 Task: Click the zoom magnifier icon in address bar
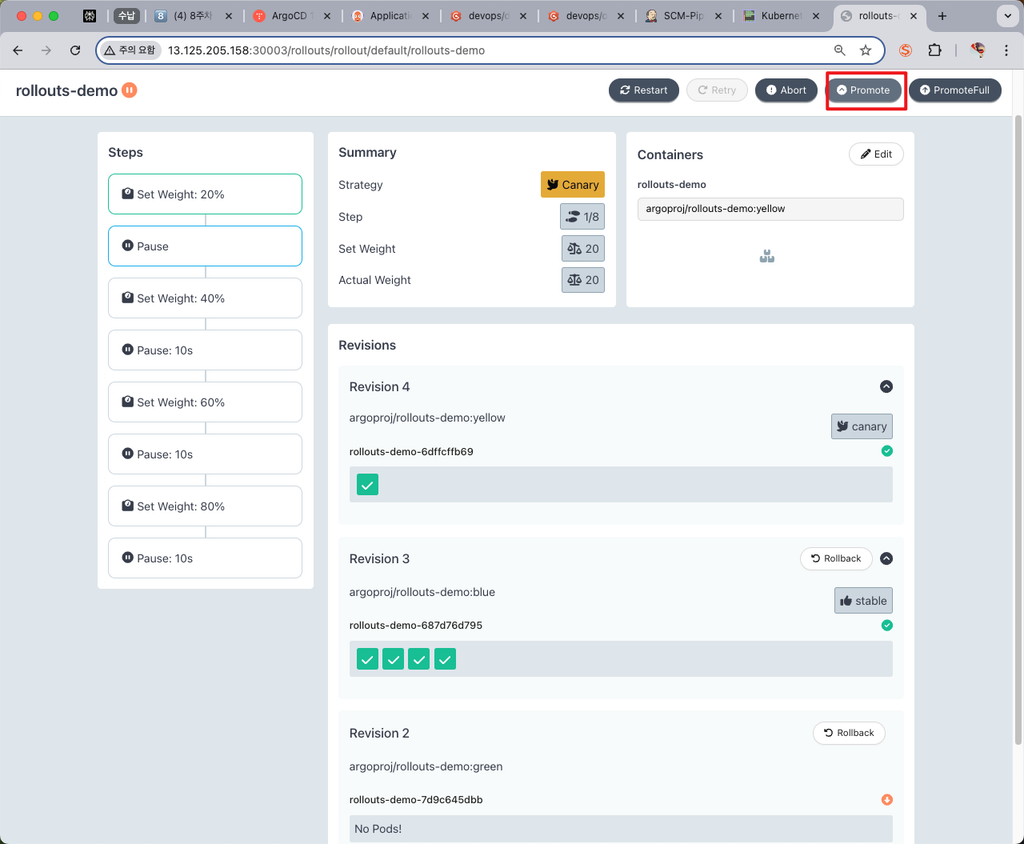(839, 50)
